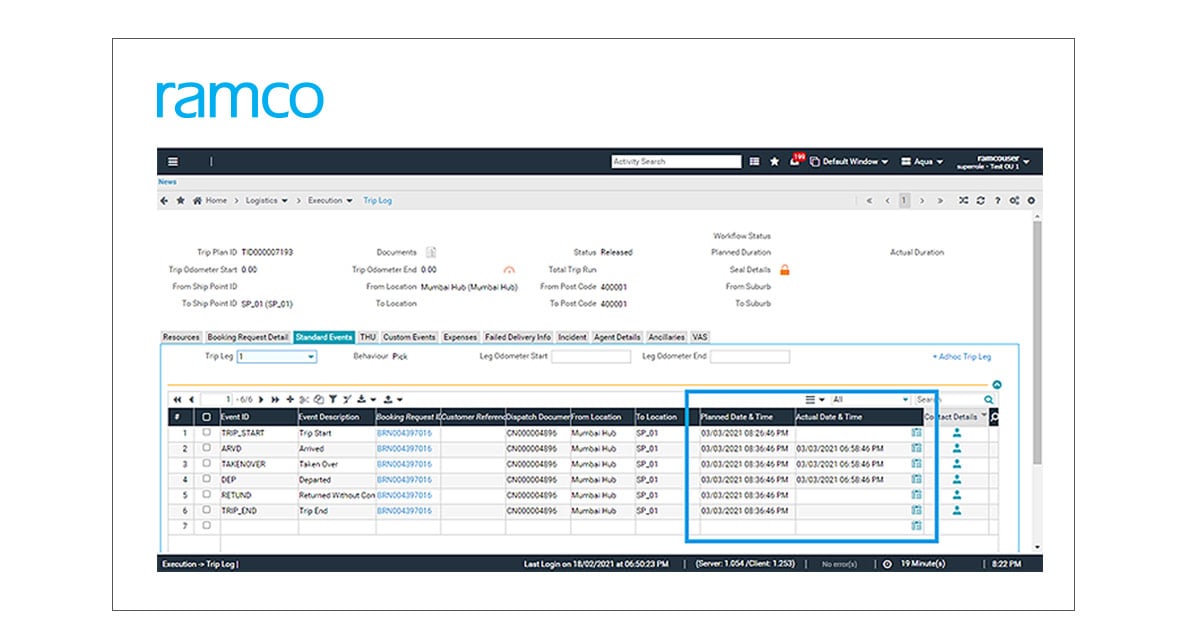
Task: Collapse section with round up-arrow icon
Action: [x=997, y=385]
